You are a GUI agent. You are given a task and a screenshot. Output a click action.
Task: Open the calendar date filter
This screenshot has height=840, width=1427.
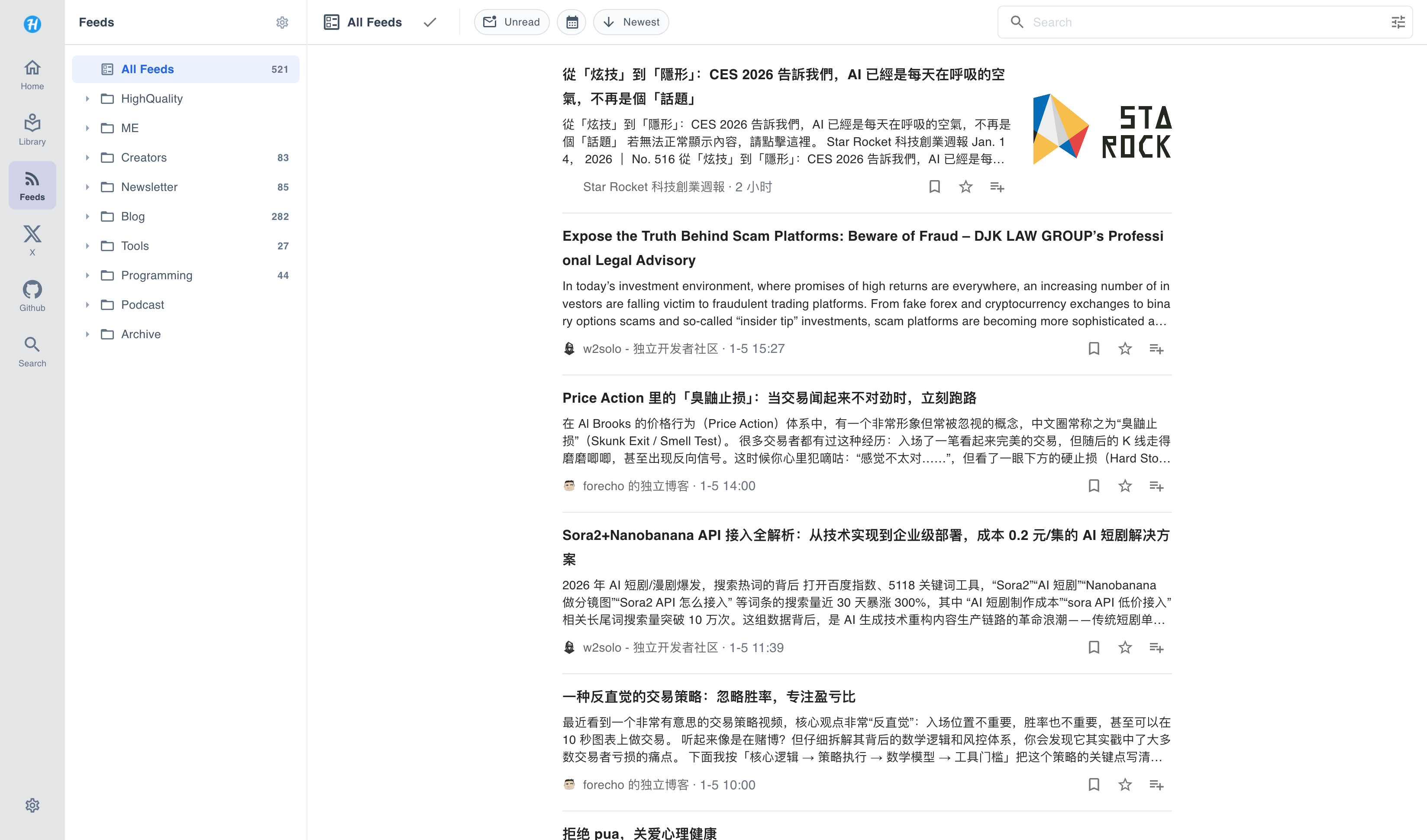[x=571, y=22]
